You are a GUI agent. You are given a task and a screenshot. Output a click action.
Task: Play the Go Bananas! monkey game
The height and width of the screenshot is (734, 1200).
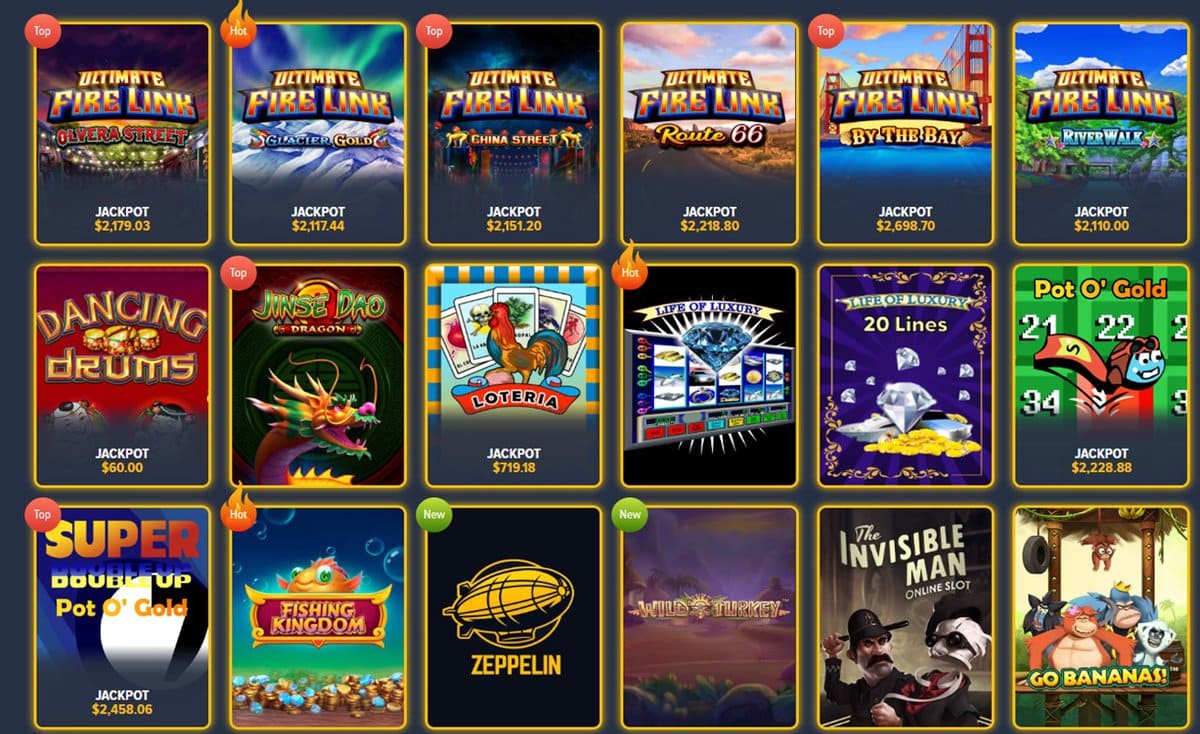tap(1101, 618)
